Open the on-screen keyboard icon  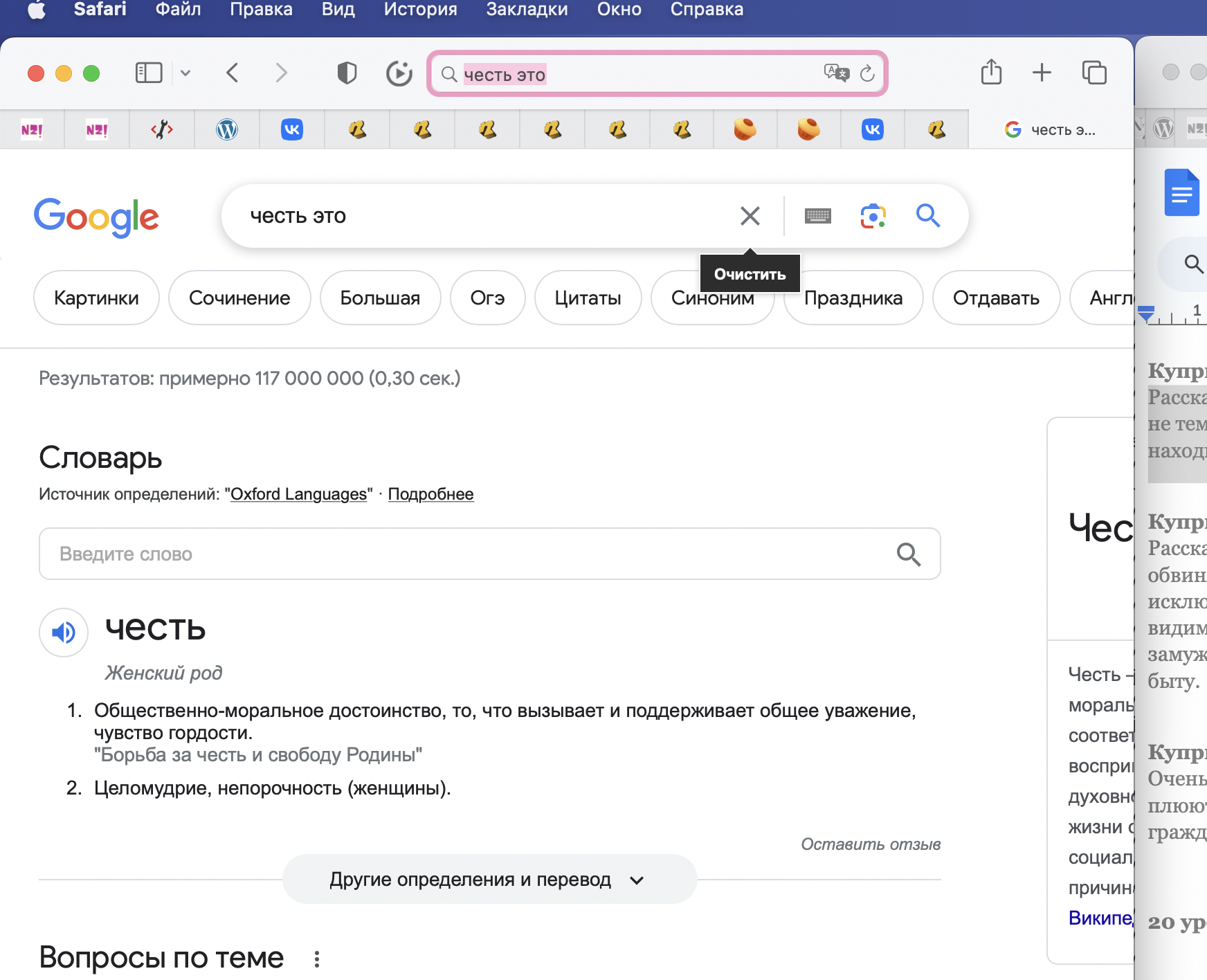point(818,216)
